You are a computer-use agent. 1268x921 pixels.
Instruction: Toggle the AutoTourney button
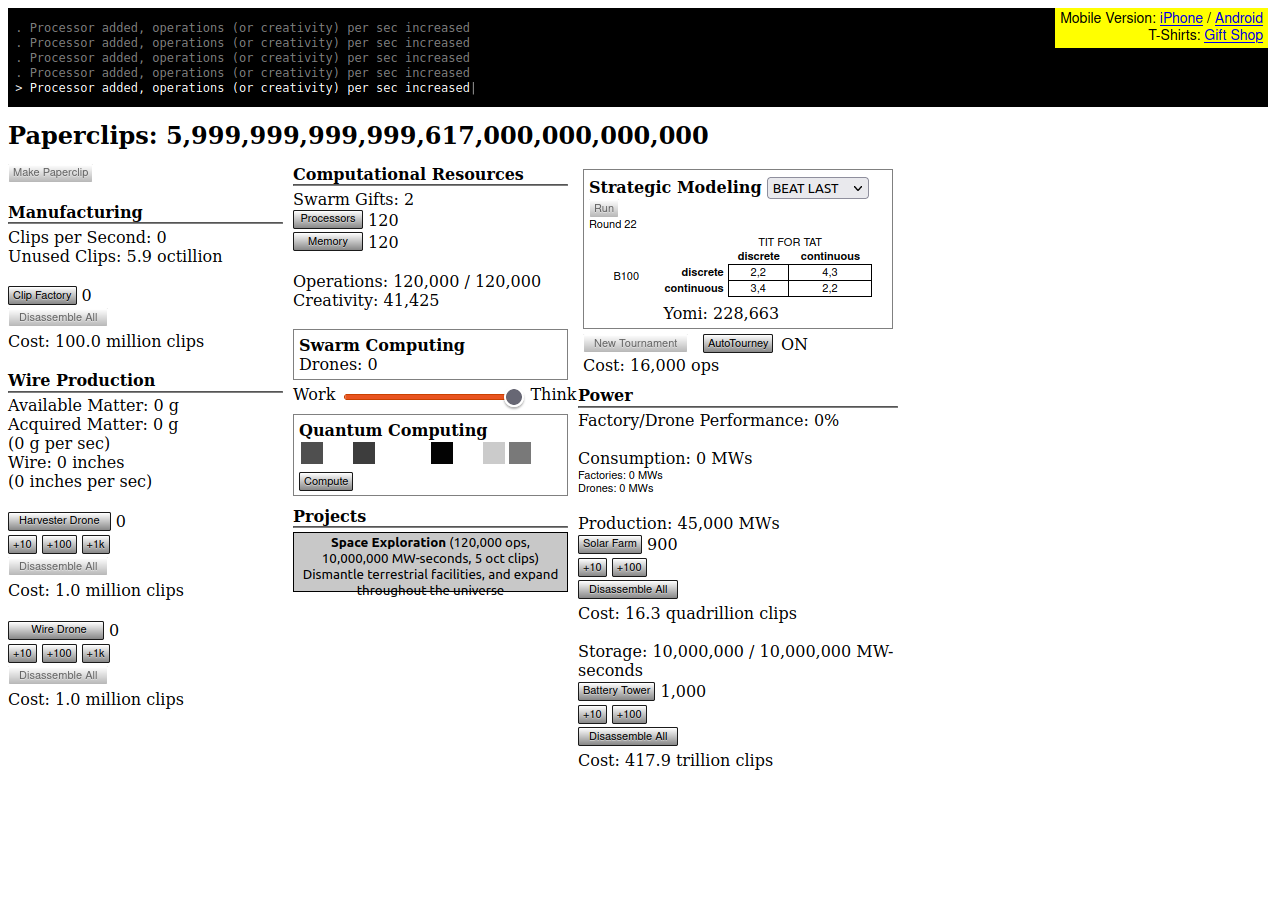pos(738,344)
